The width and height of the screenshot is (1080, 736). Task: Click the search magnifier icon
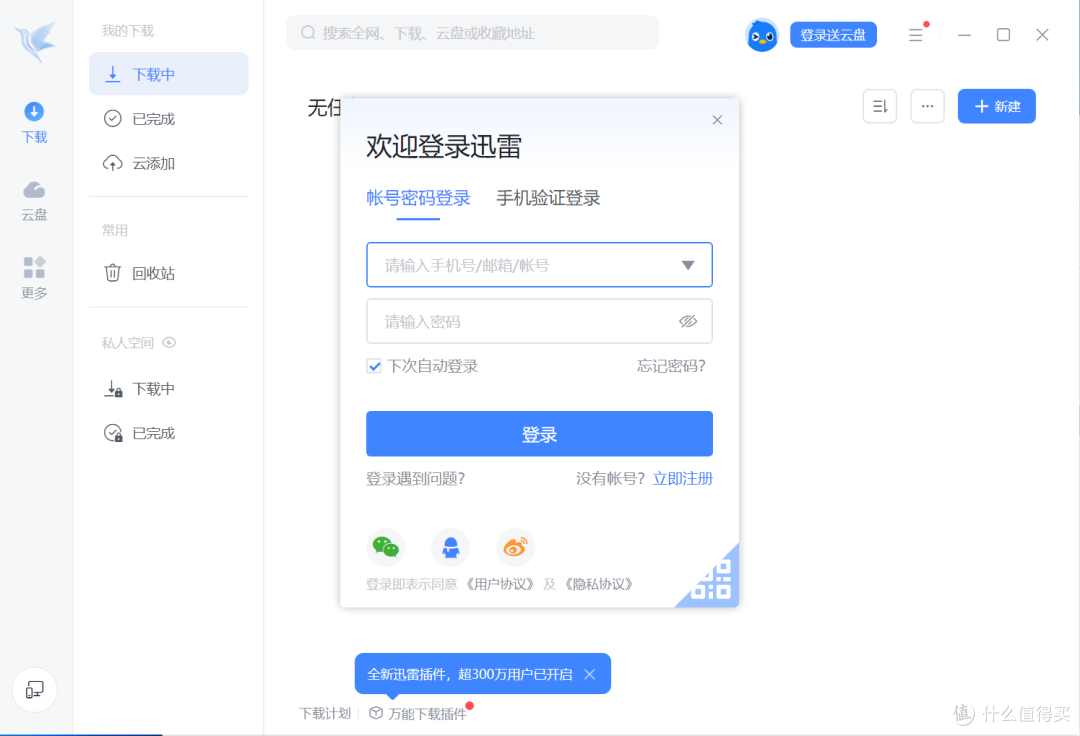click(x=308, y=33)
